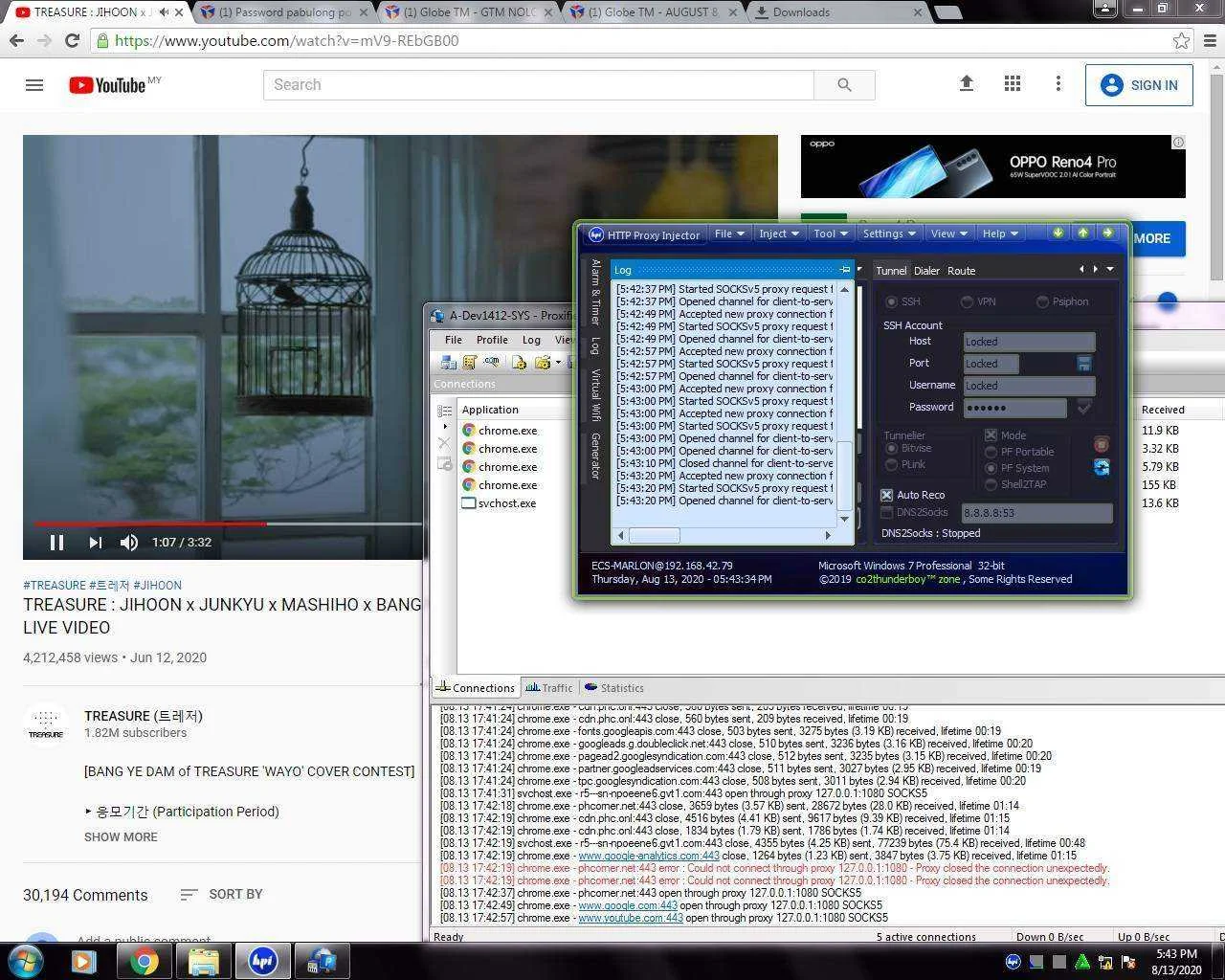The height and width of the screenshot is (980, 1225).
Task: Reload the page in Chrome
Action: pos(72,41)
